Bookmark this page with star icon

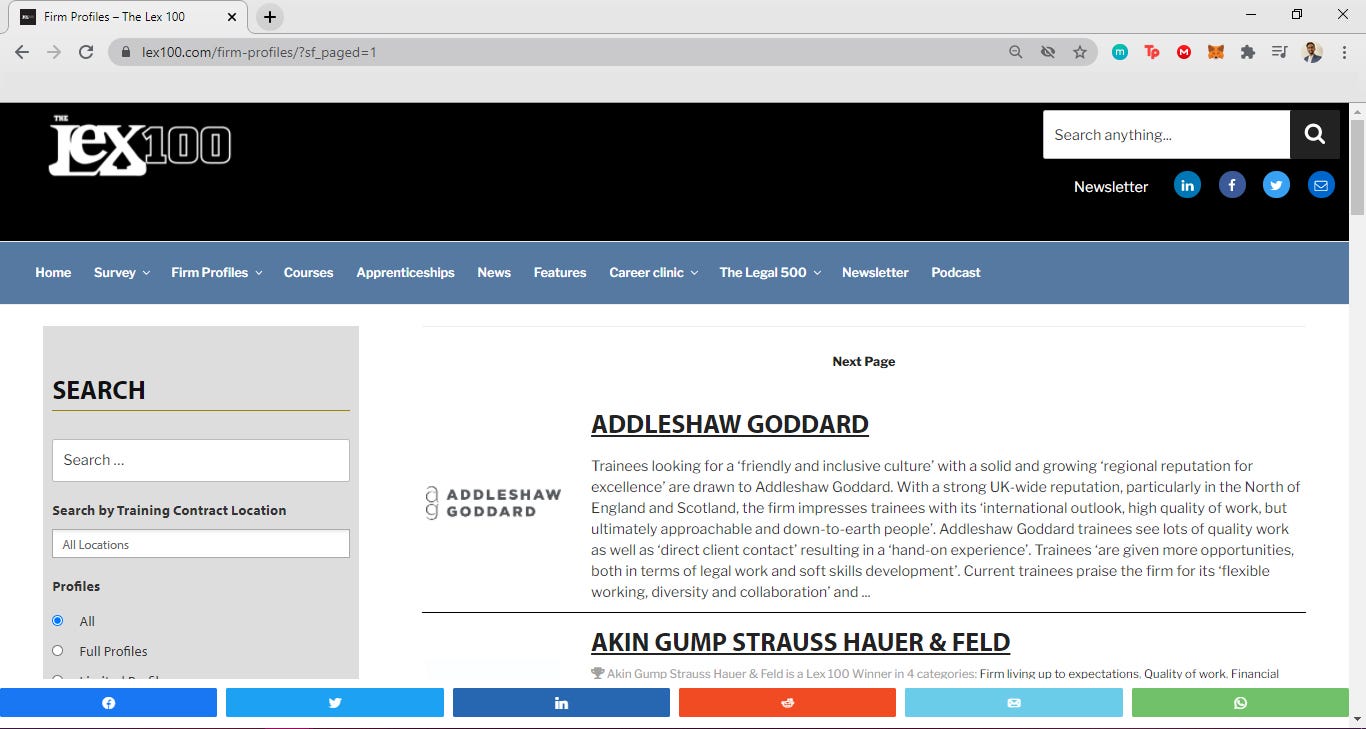pos(1080,52)
